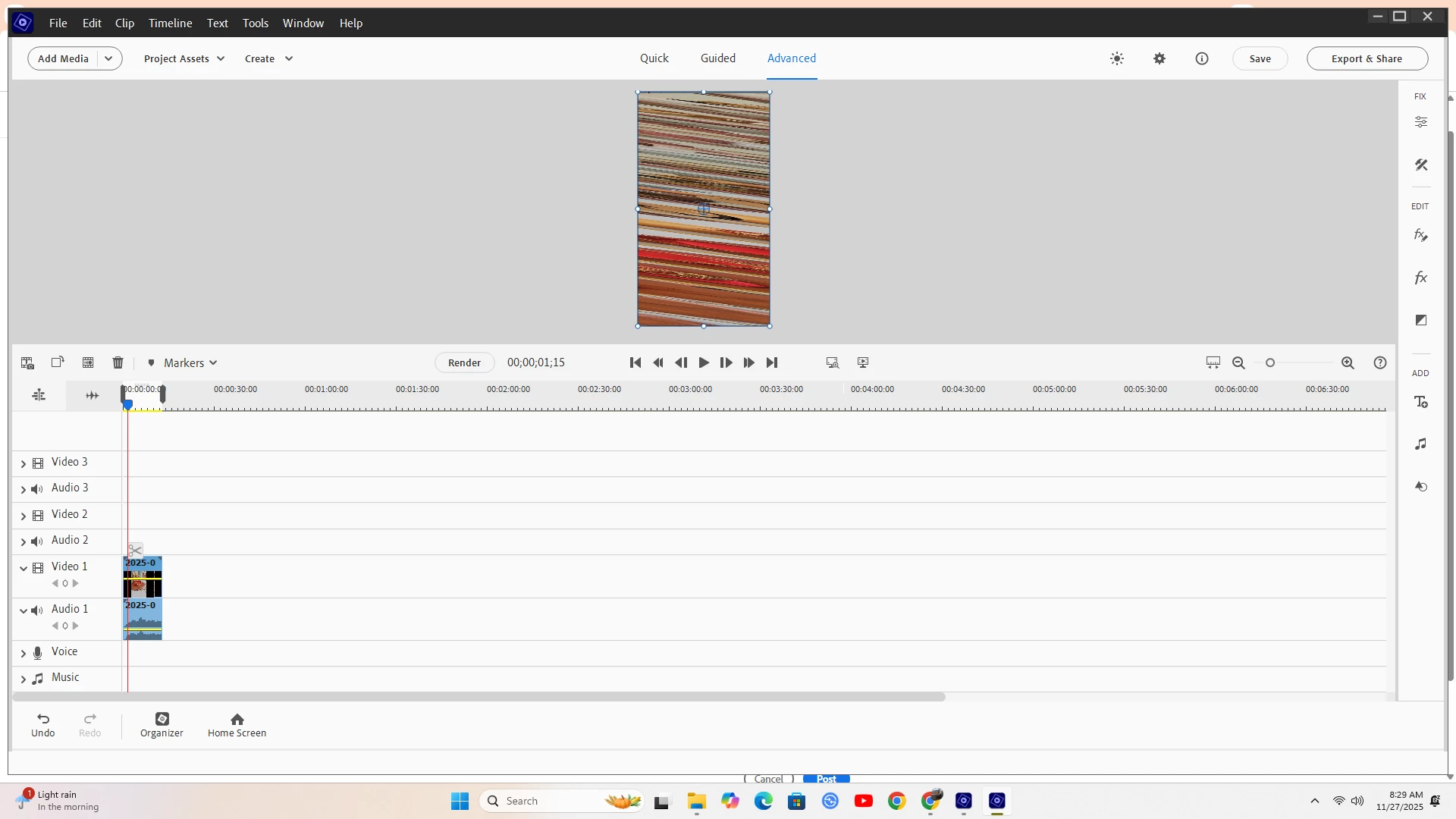Screen dimensions: 1456x819
Task: Open the Transitions icon in right sidebar
Action: coord(1420,320)
